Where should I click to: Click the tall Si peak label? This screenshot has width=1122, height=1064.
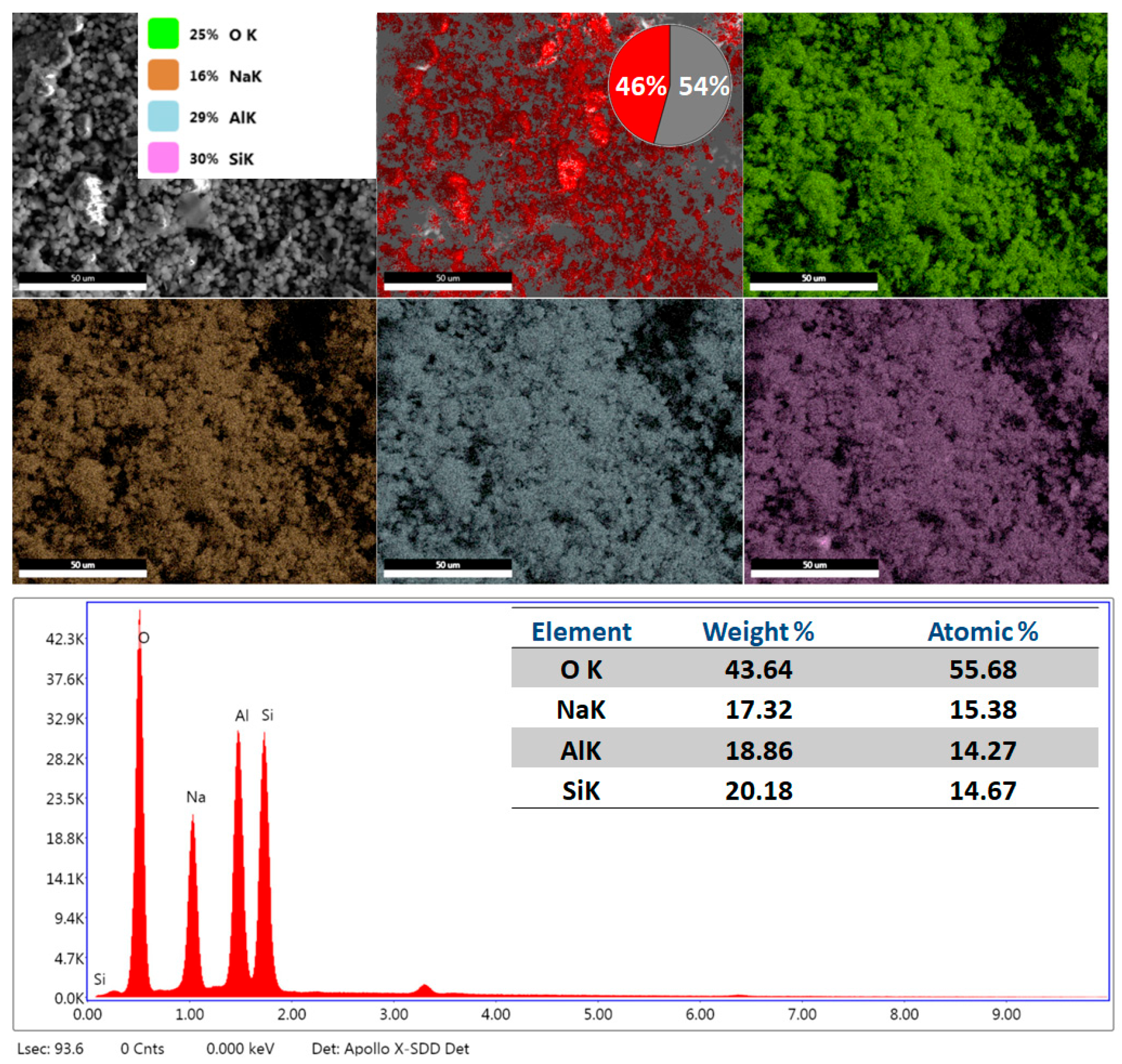[267, 716]
